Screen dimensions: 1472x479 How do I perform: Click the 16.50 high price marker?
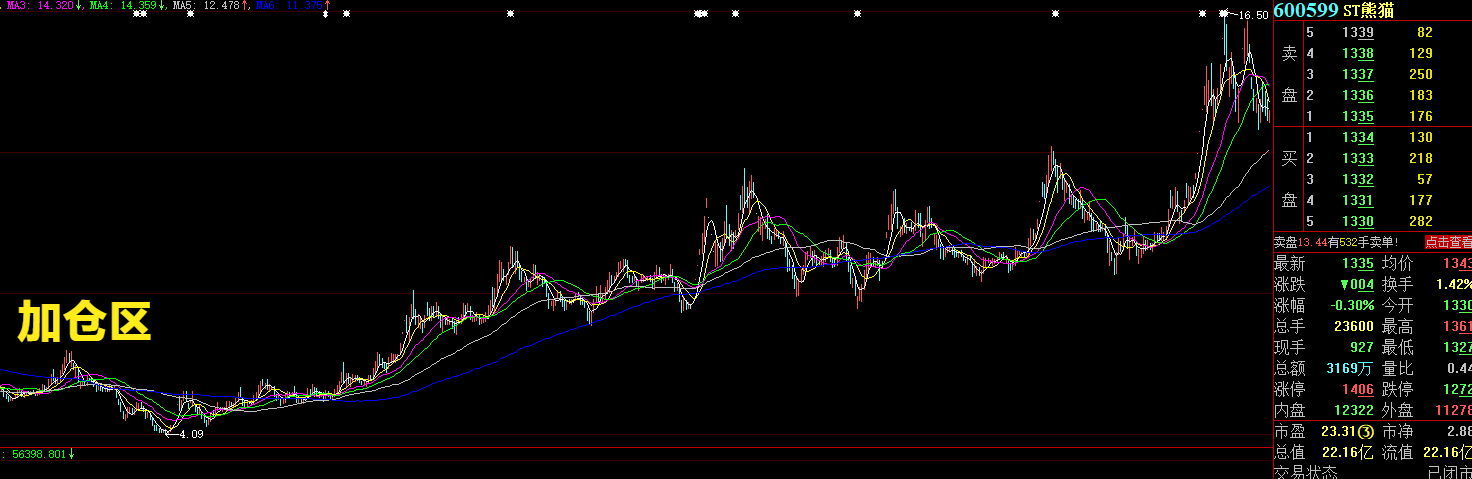point(1252,15)
